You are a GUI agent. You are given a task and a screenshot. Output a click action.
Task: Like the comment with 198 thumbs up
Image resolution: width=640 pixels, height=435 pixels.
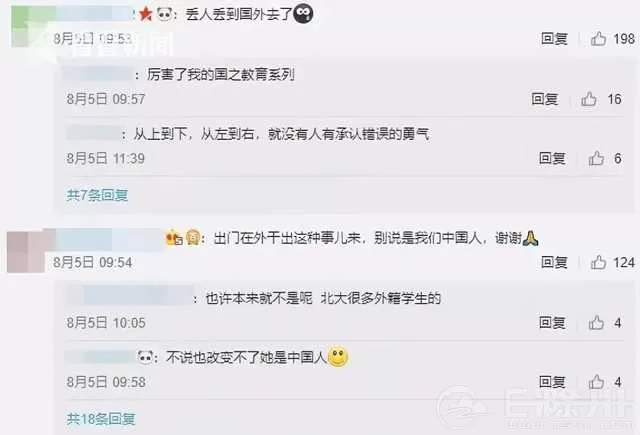(x=598, y=39)
